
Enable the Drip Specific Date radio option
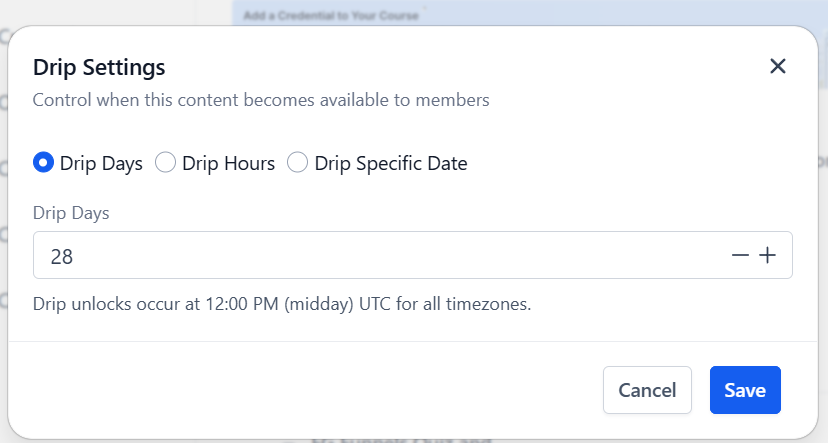297,163
